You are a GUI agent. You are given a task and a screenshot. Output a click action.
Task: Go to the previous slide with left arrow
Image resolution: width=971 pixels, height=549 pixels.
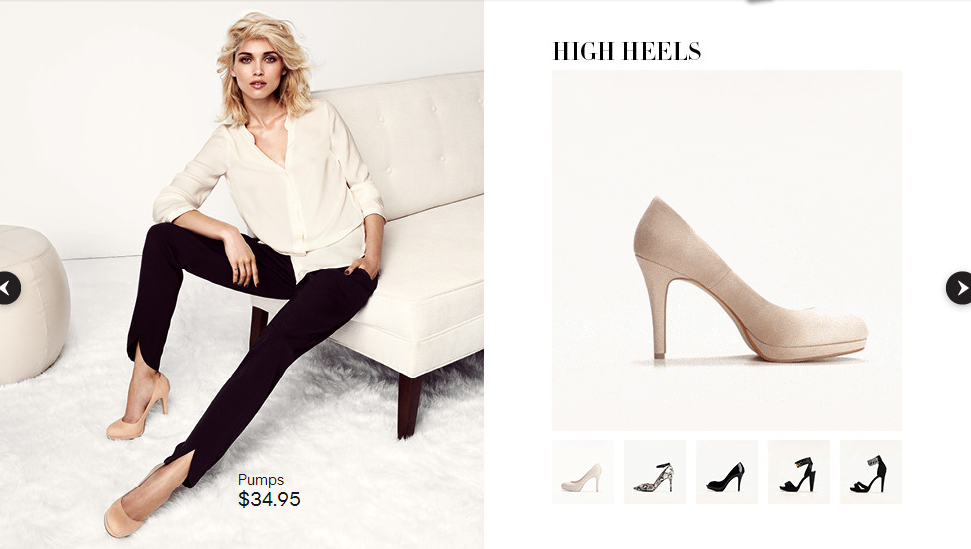coord(9,288)
